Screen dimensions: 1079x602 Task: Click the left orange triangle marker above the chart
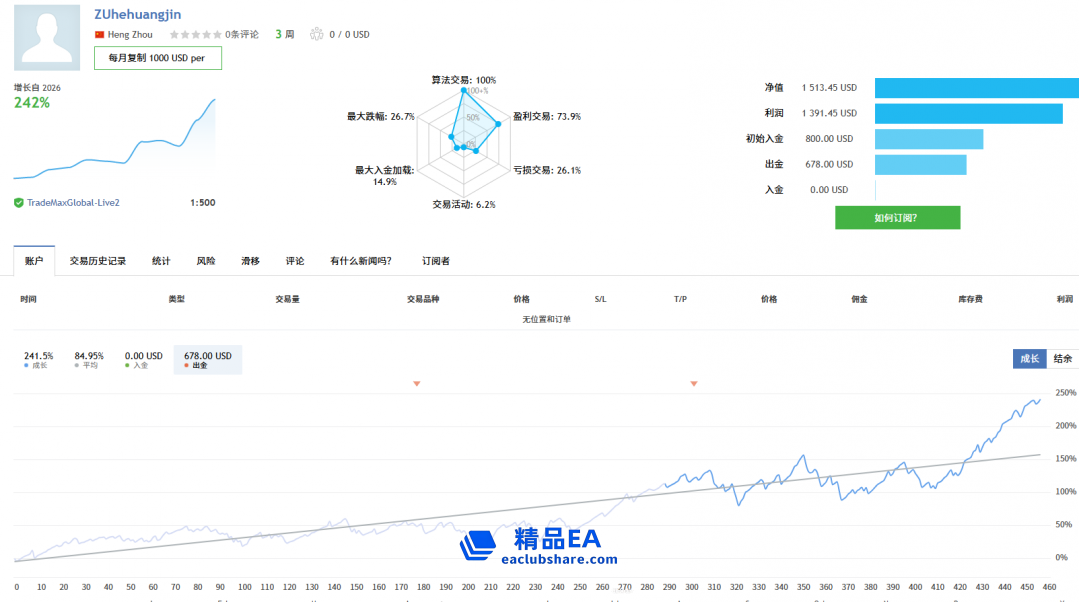[416, 383]
